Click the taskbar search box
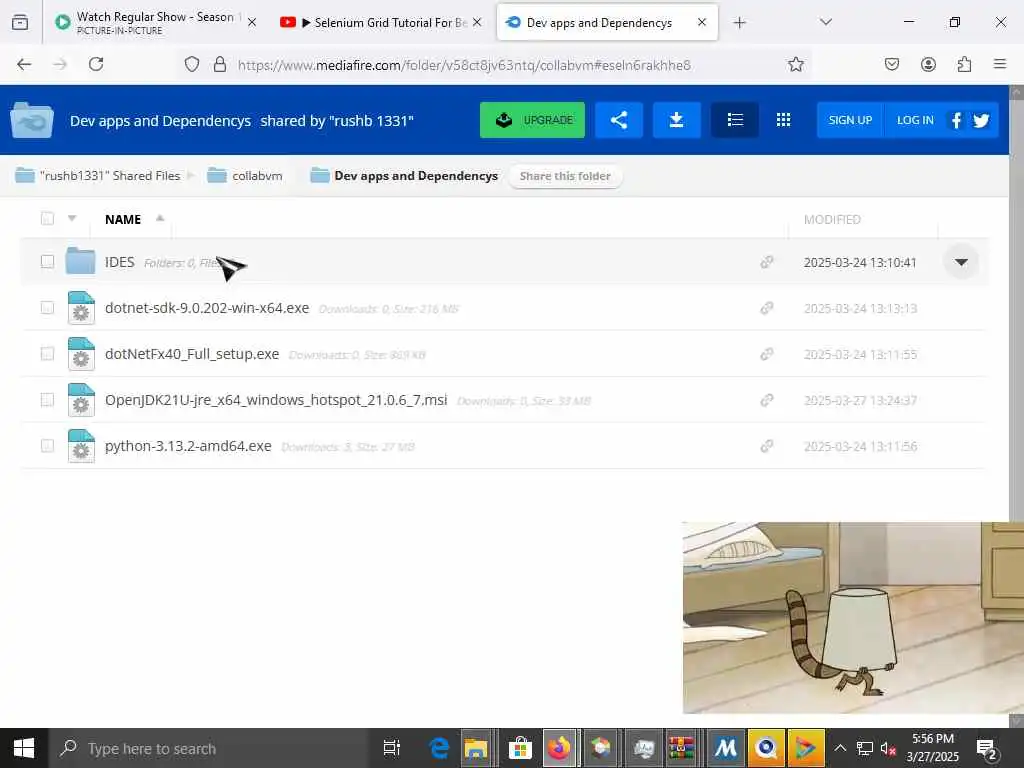The image size is (1024, 768). pyautogui.click(x=208, y=748)
